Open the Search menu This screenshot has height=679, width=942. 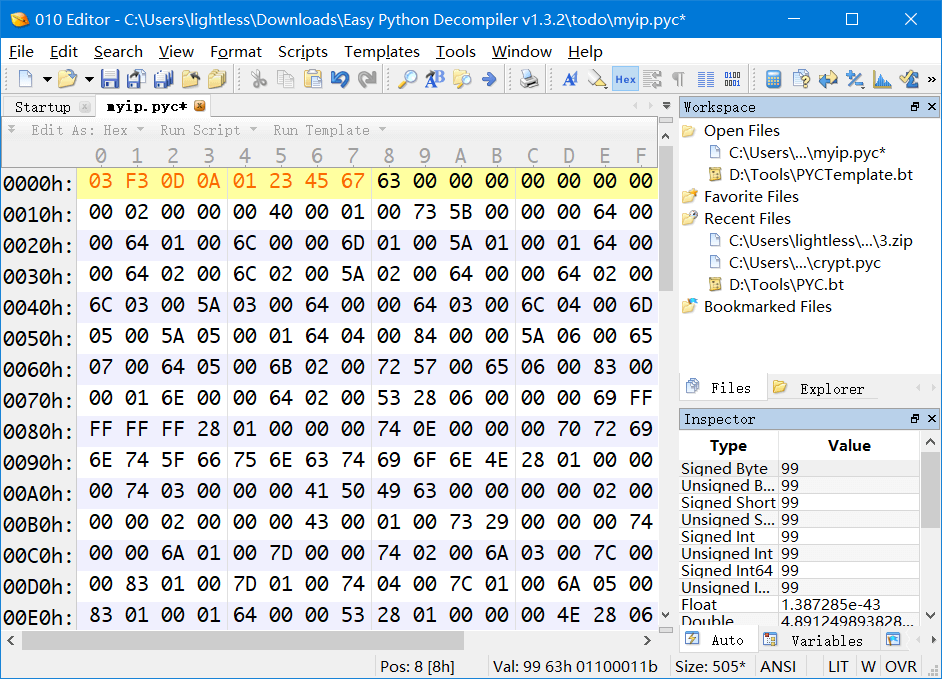pyautogui.click(x=118, y=52)
